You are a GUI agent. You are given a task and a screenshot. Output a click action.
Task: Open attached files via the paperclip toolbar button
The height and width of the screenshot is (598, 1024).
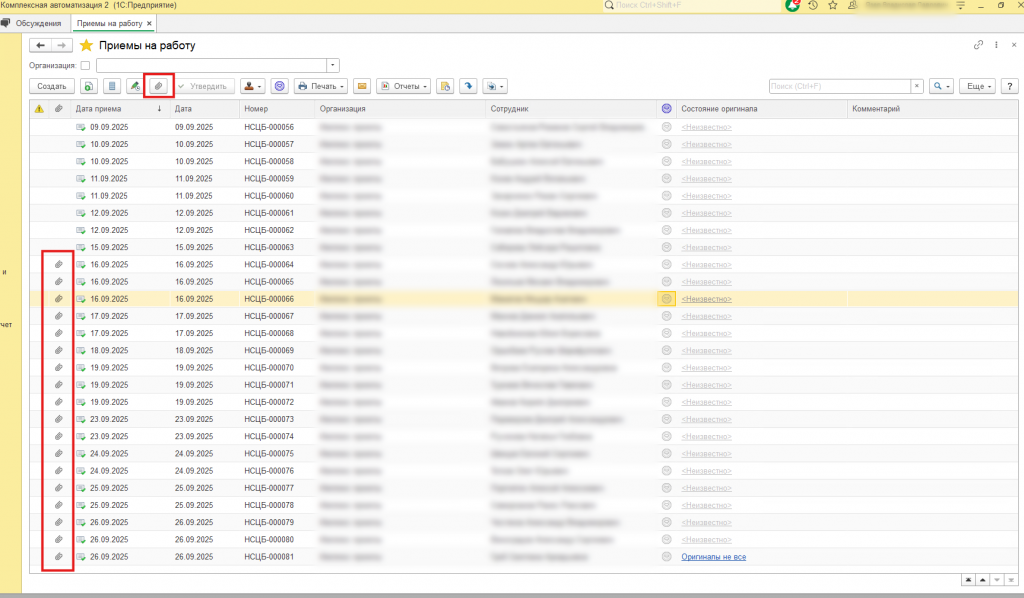pyautogui.click(x=158, y=86)
